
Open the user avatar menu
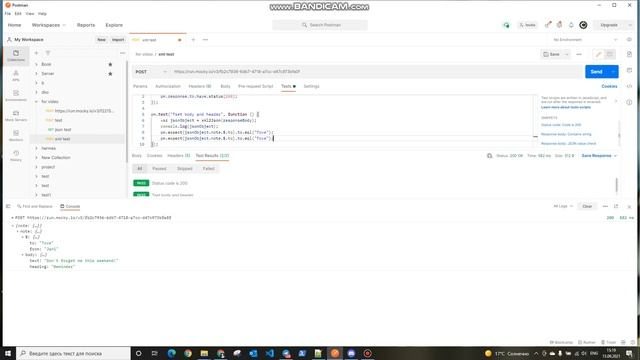(x=583, y=25)
